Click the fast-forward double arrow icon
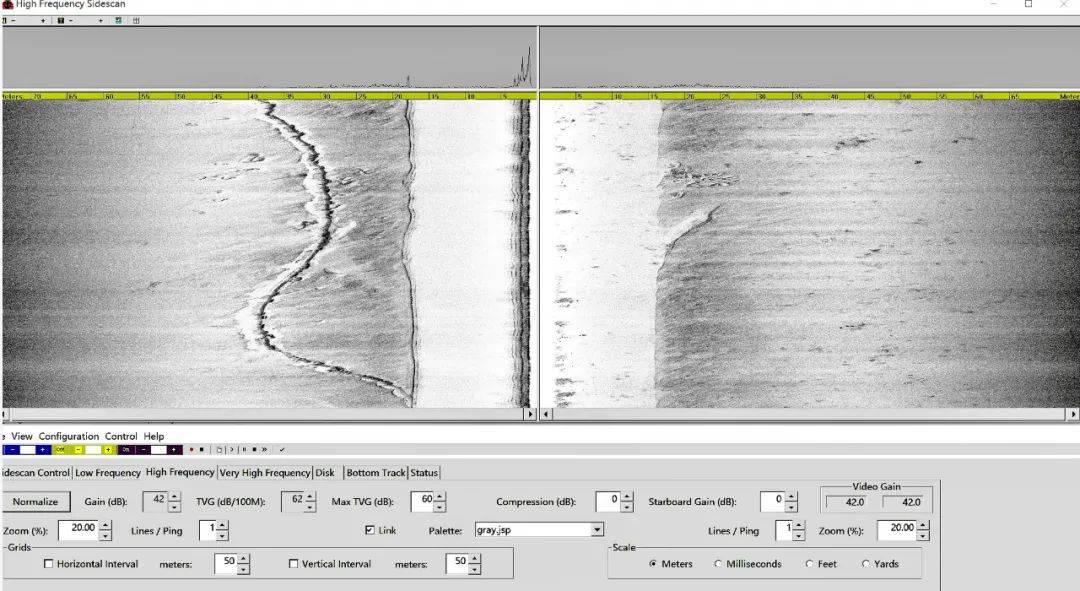This screenshot has height=591, width=1080. pyautogui.click(x=264, y=450)
